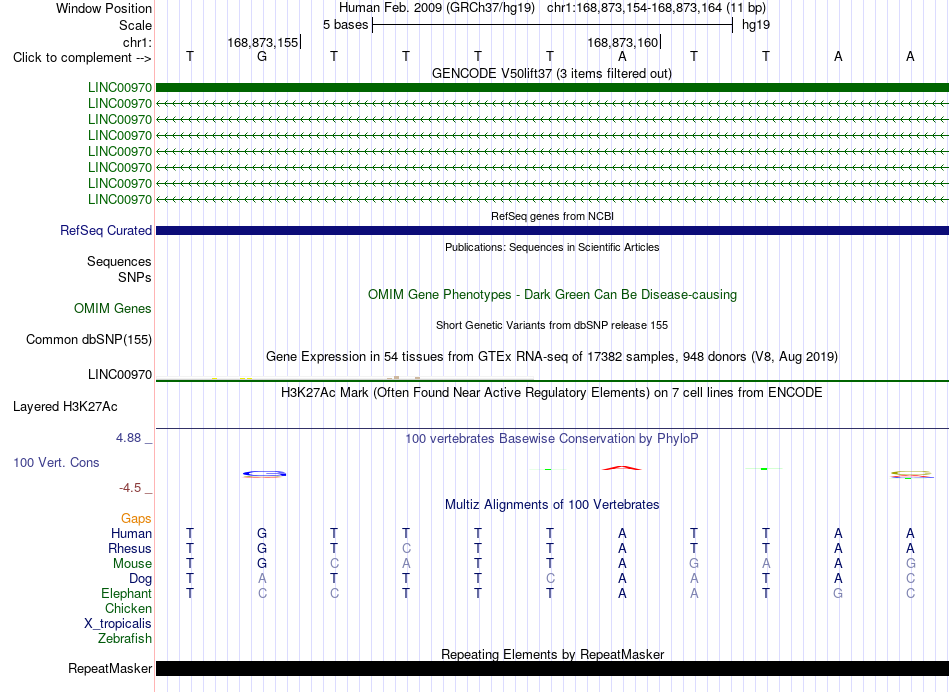Screen dimensions: 950x692
Task: Click the lone G base in the Elephant row
Action: coord(838,593)
